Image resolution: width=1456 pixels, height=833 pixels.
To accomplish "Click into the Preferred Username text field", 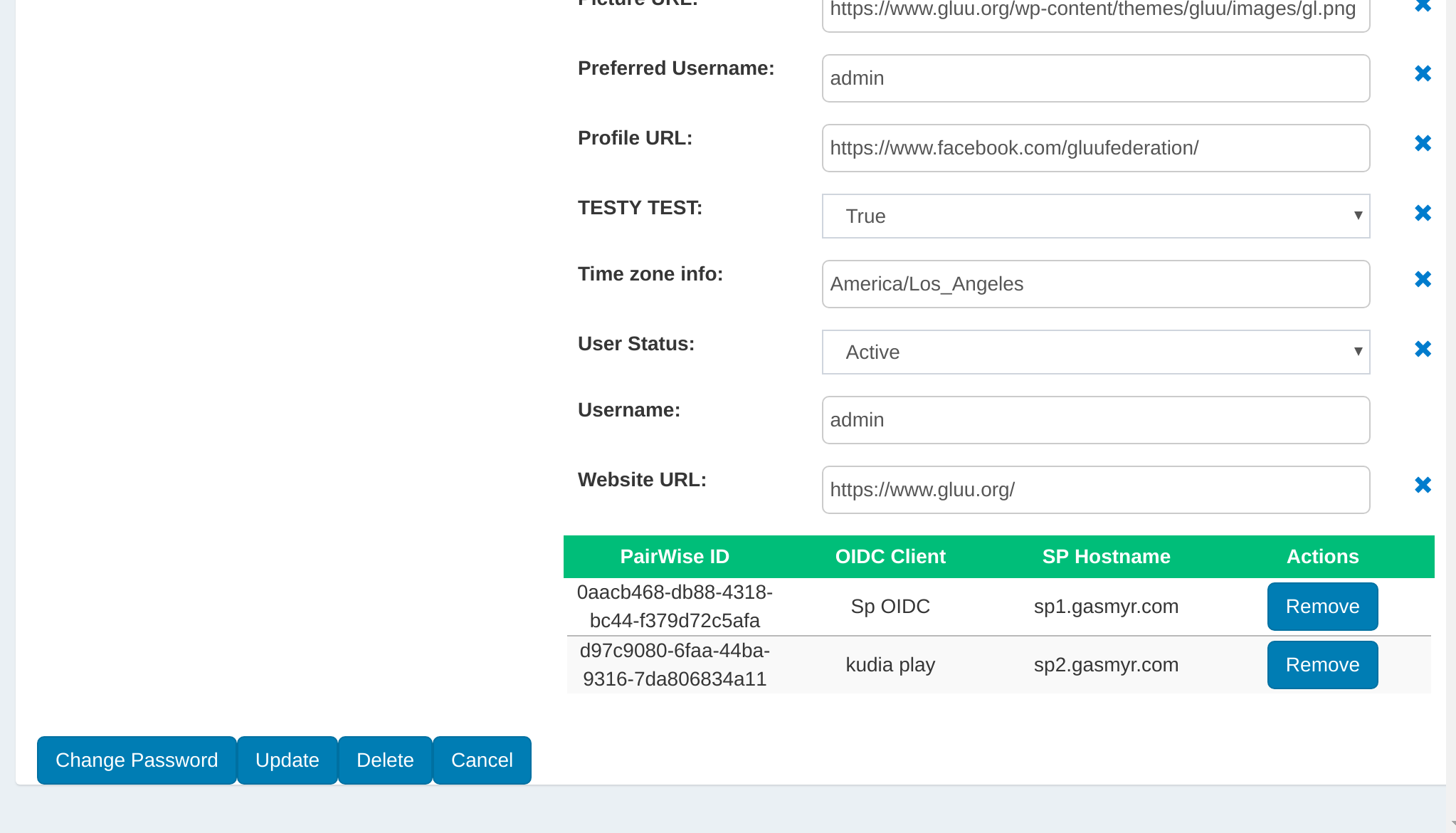I will pos(1095,78).
